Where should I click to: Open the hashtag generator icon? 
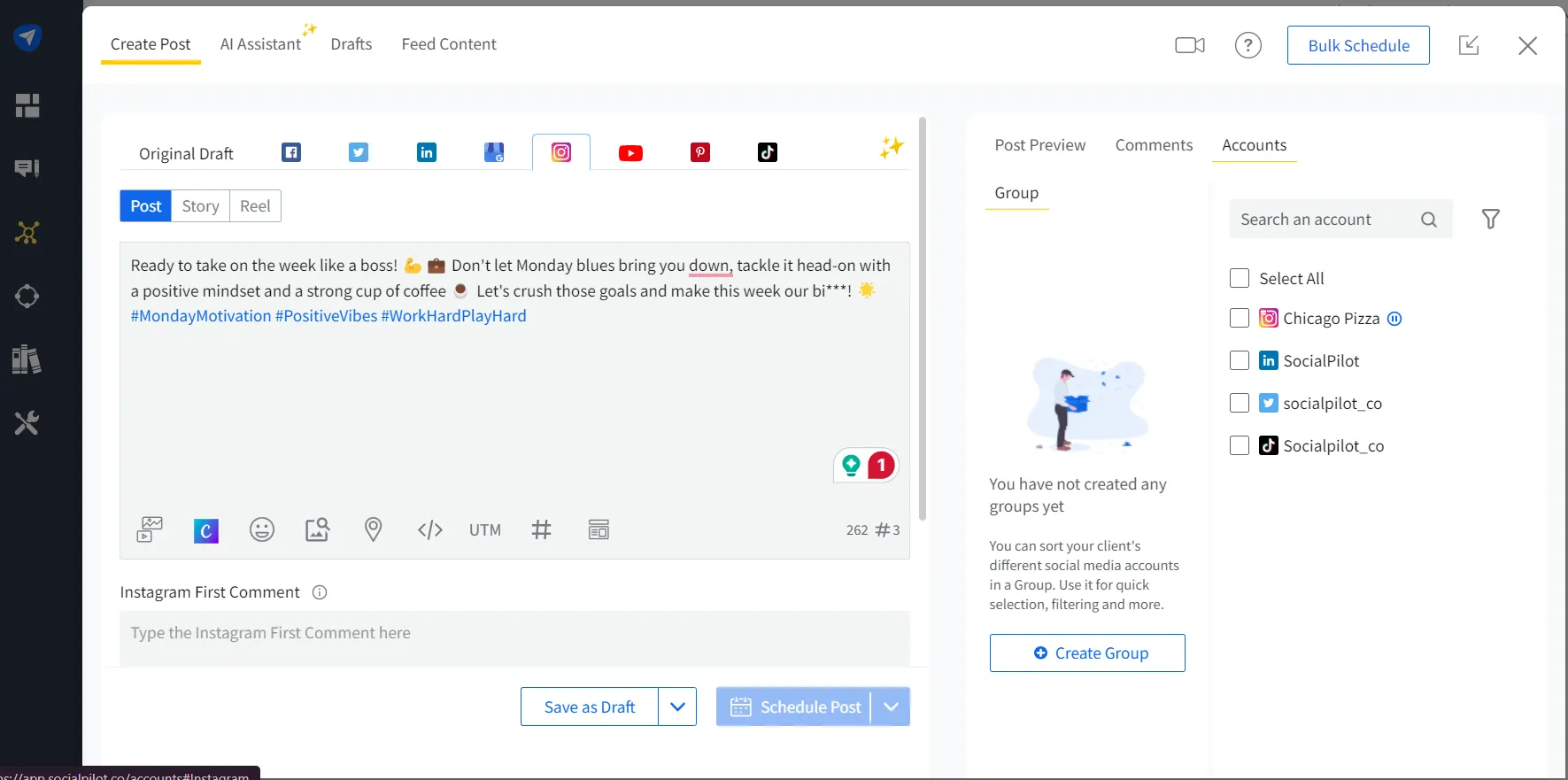[541, 529]
